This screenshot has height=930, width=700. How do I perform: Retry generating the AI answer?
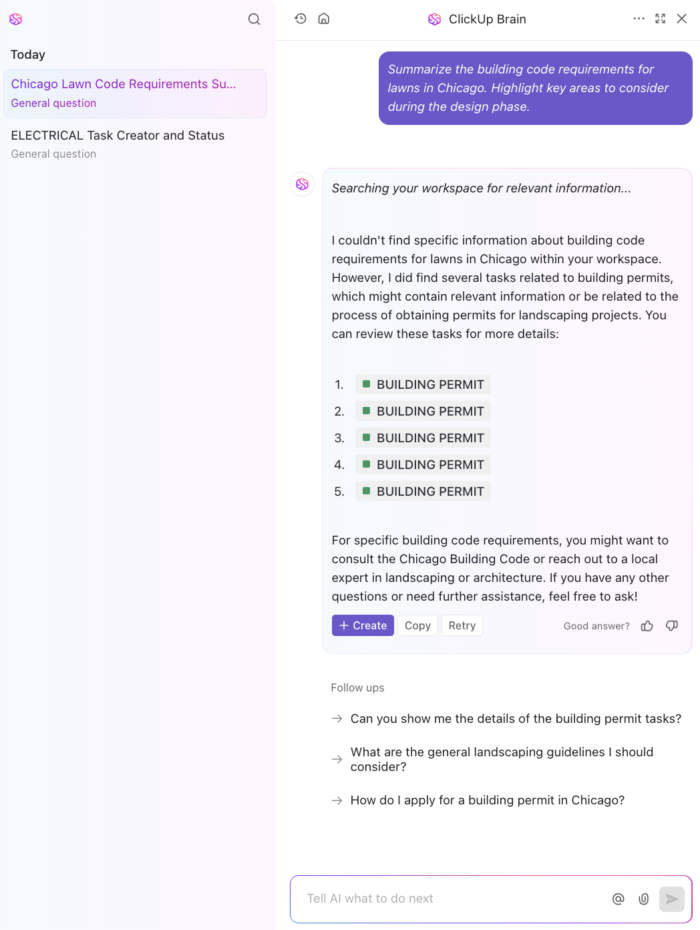click(462, 625)
